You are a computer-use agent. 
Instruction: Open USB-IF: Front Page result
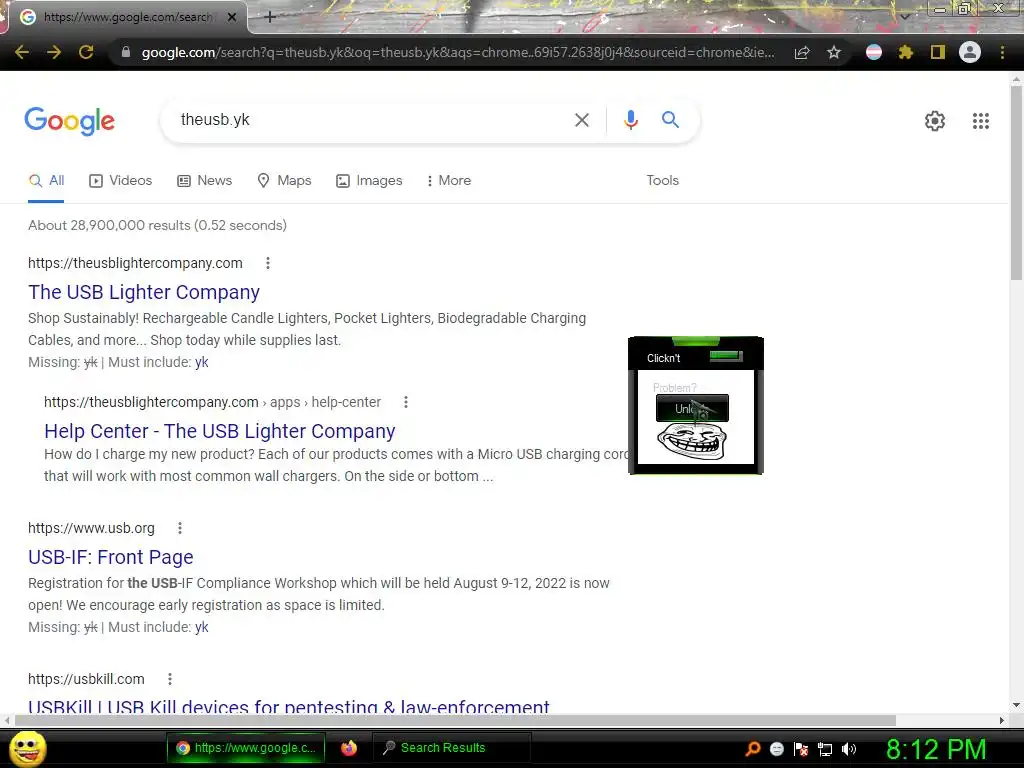(x=110, y=557)
